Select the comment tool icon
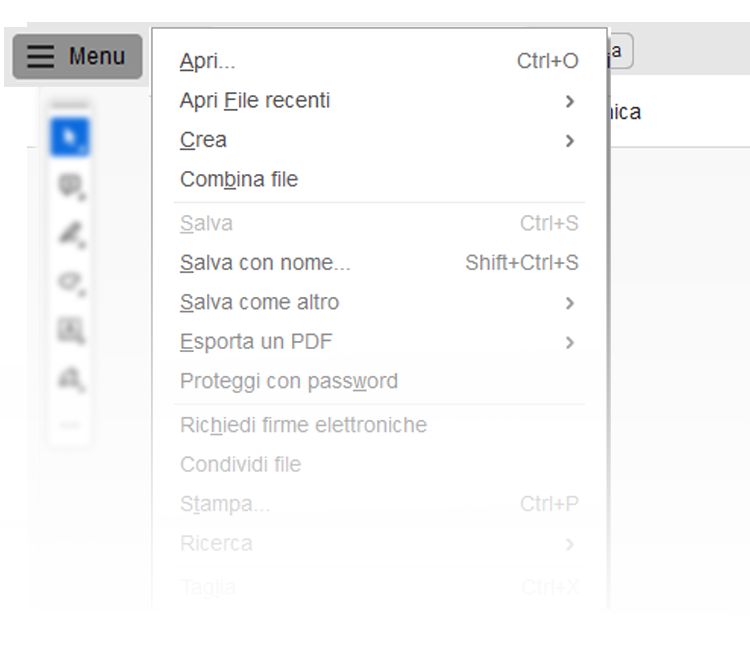The height and width of the screenshot is (660, 750). click(69, 185)
